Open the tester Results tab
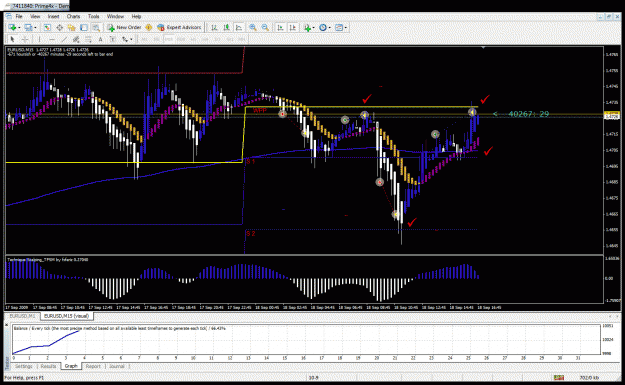625x385 pixels. (x=48, y=366)
